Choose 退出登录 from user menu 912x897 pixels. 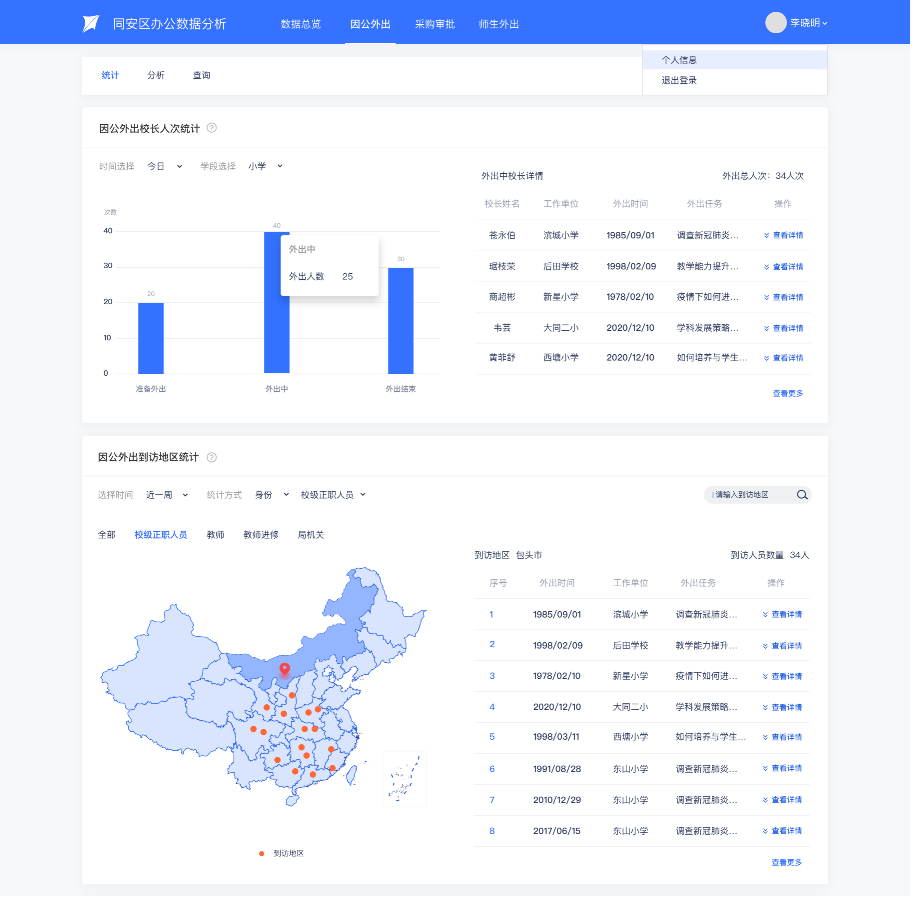pos(679,80)
